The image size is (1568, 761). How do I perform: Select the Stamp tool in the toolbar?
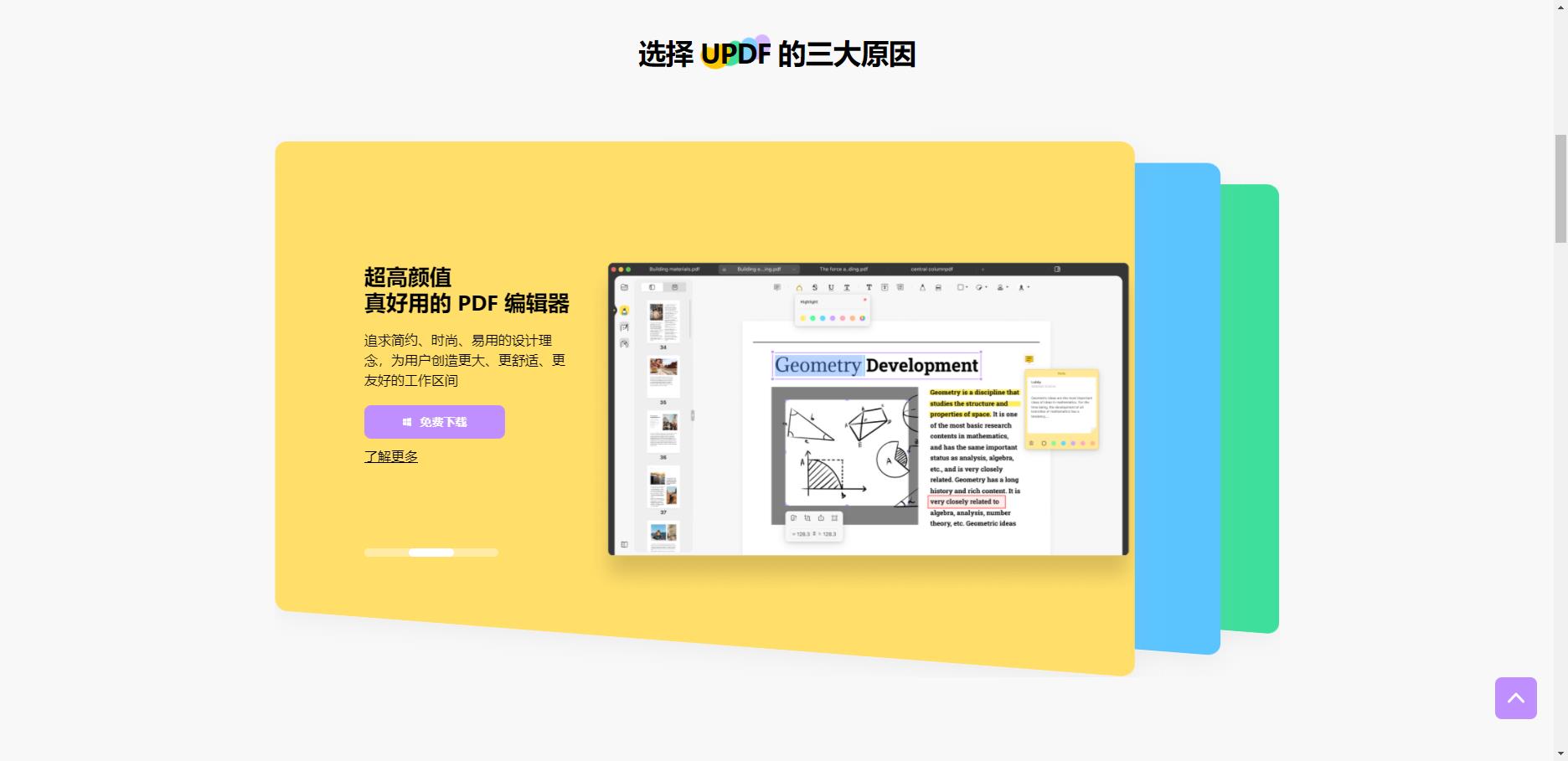point(1001,287)
